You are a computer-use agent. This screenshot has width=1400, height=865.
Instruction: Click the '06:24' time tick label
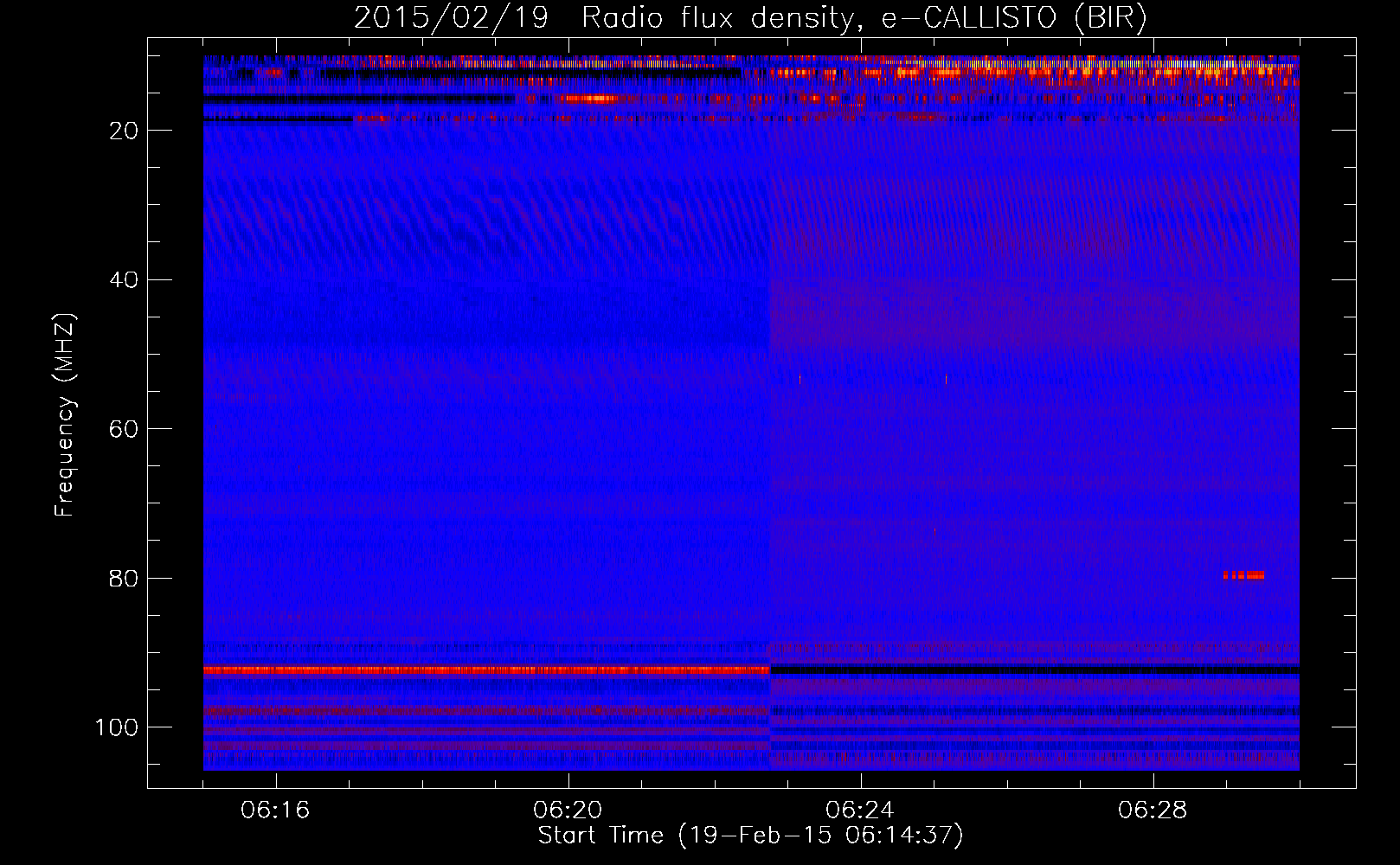click(x=860, y=811)
